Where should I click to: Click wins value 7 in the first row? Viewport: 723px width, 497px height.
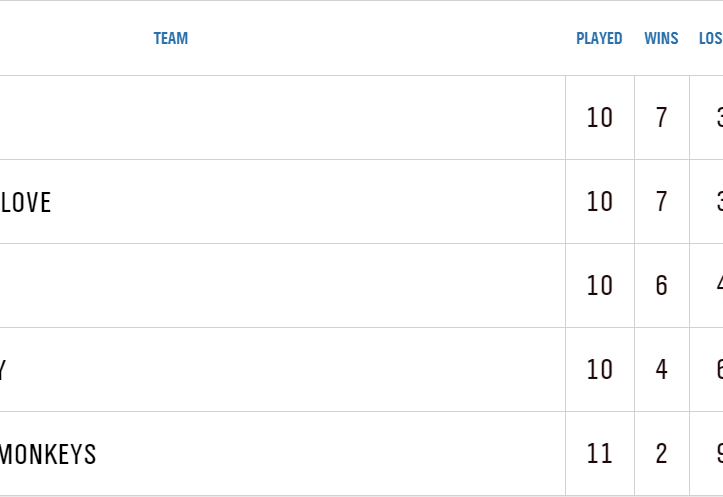[661, 118]
